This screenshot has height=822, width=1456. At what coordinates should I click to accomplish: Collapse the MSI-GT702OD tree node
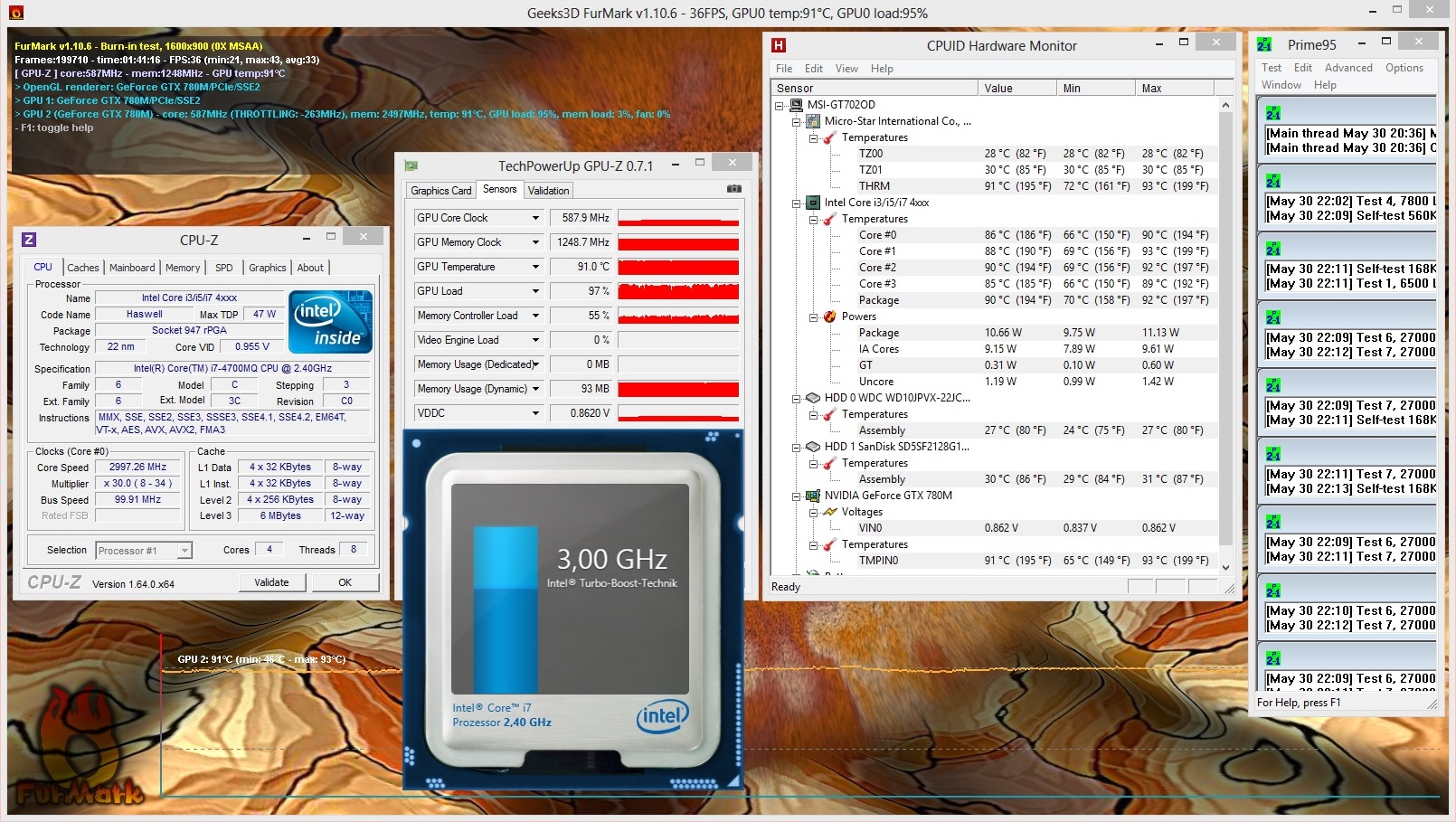pos(780,105)
